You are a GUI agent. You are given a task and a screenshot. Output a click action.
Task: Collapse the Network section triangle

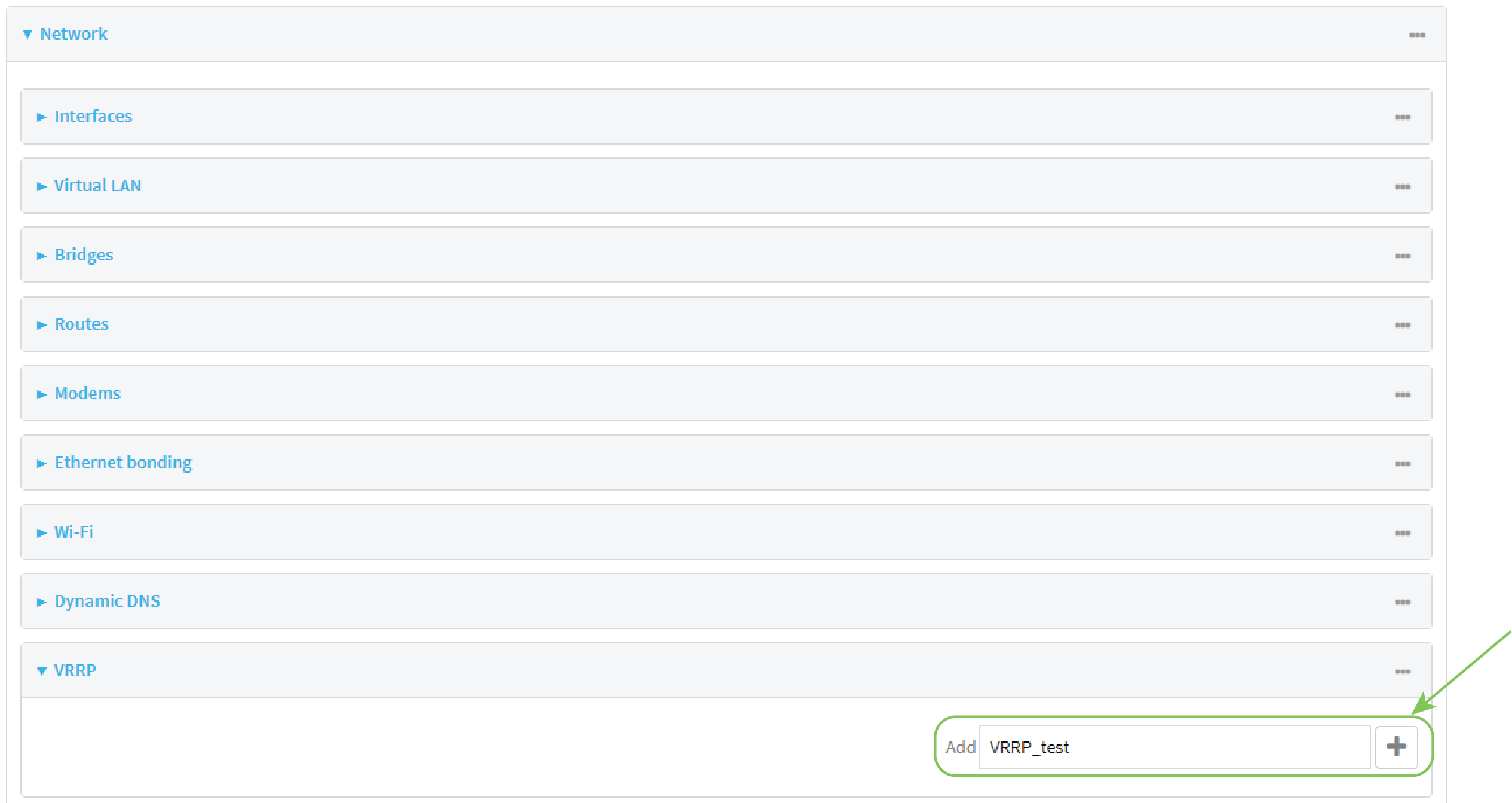[26, 34]
